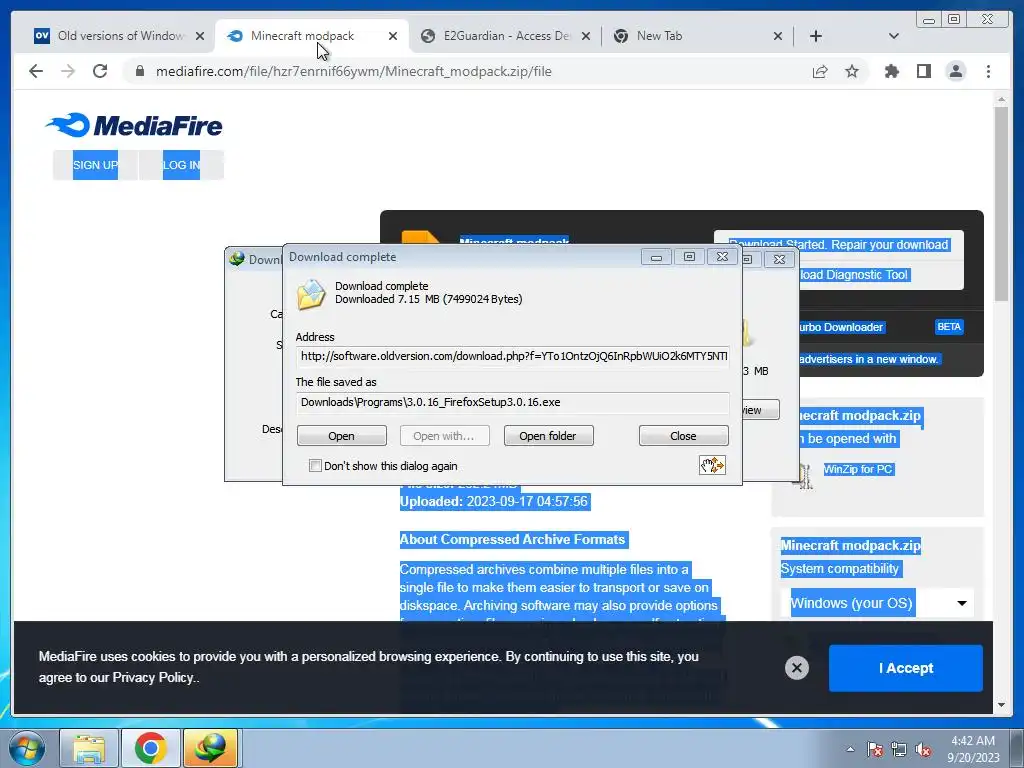This screenshot has height=768, width=1024.
Task: Enable Don't show this dialog again
Action: click(315, 466)
